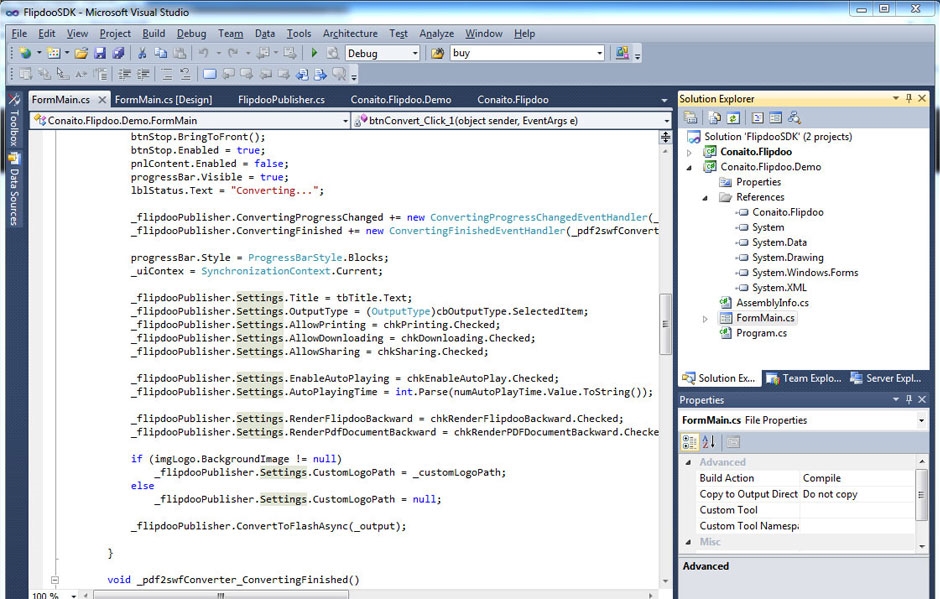Start debugging with the green play icon

click(x=314, y=53)
